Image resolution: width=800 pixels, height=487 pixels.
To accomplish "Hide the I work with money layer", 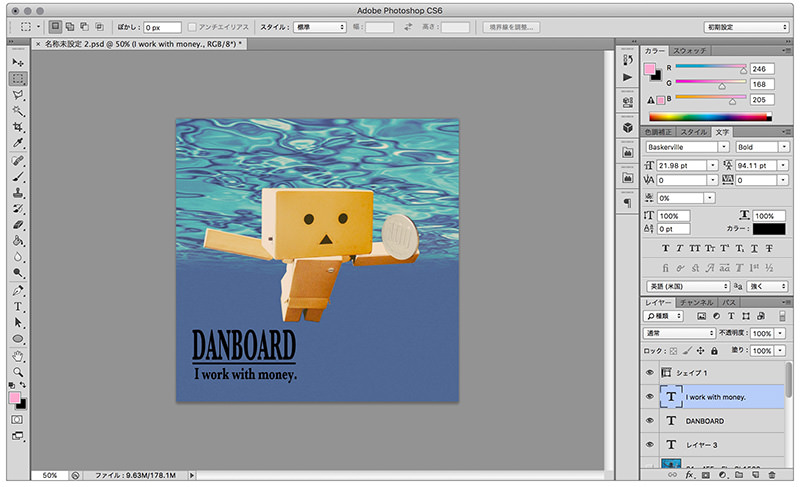I will [x=649, y=396].
